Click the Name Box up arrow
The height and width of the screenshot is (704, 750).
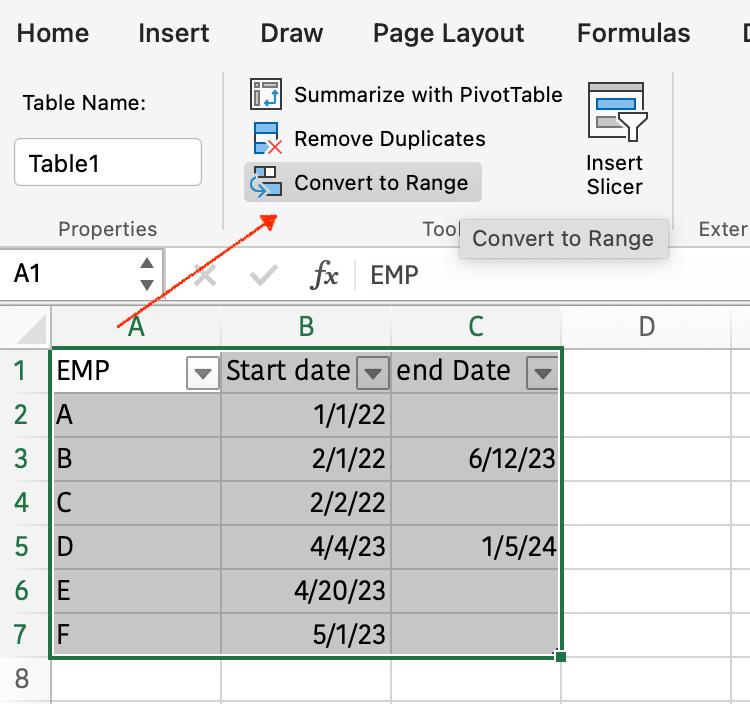pyautogui.click(x=147, y=264)
